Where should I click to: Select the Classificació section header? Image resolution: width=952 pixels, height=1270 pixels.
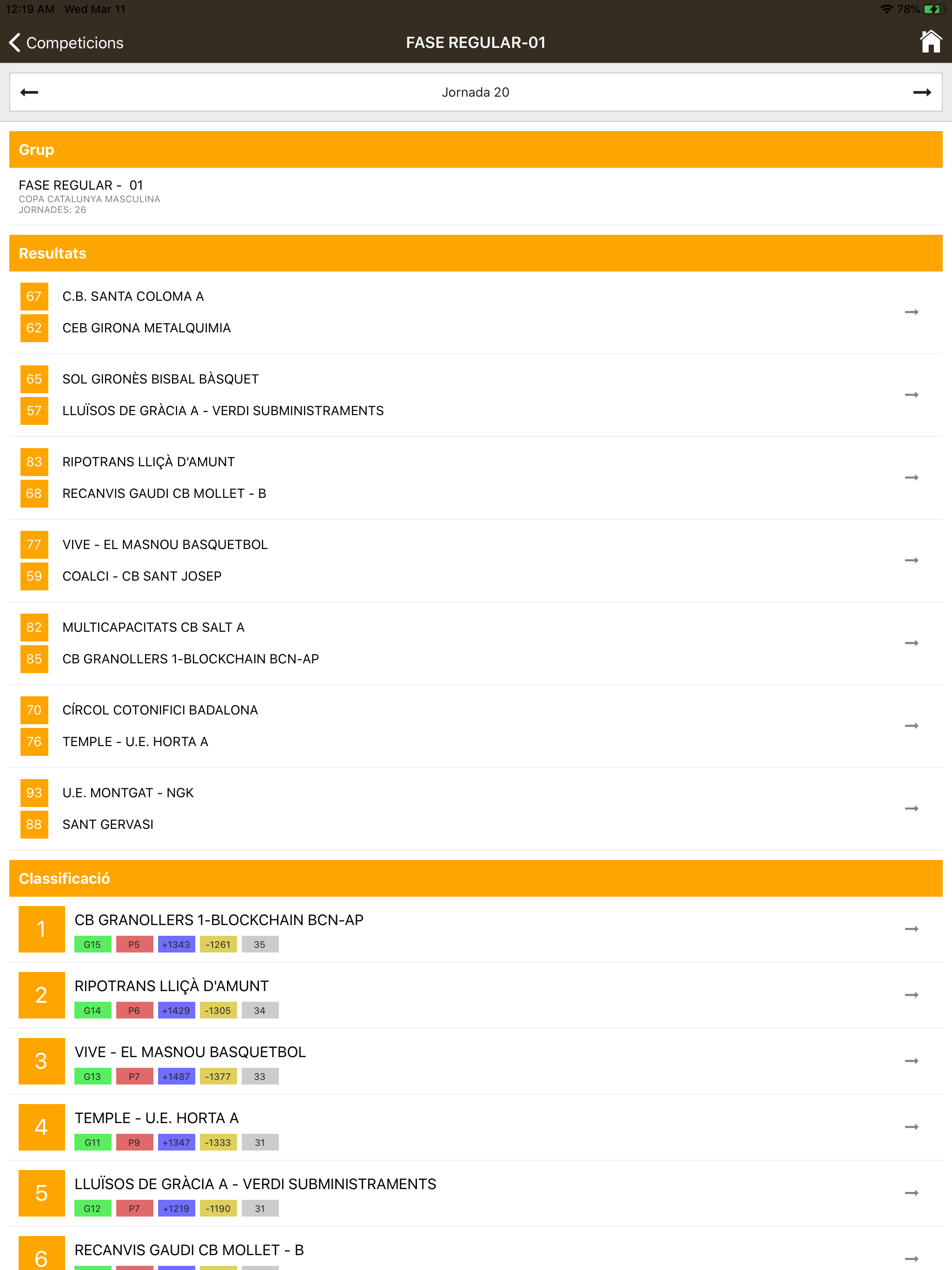(x=64, y=878)
